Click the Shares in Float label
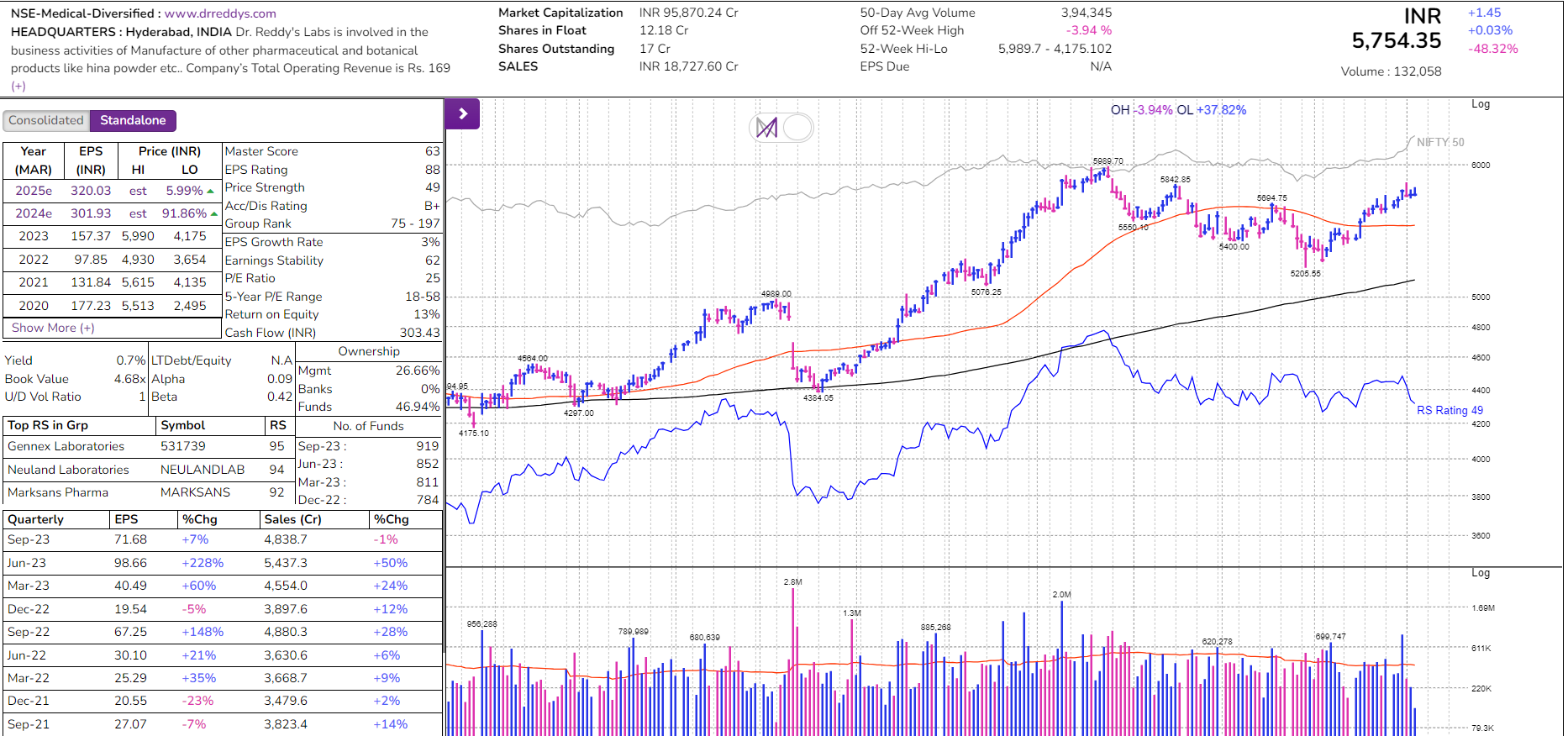The width and height of the screenshot is (1568, 736). click(x=542, y=30)
